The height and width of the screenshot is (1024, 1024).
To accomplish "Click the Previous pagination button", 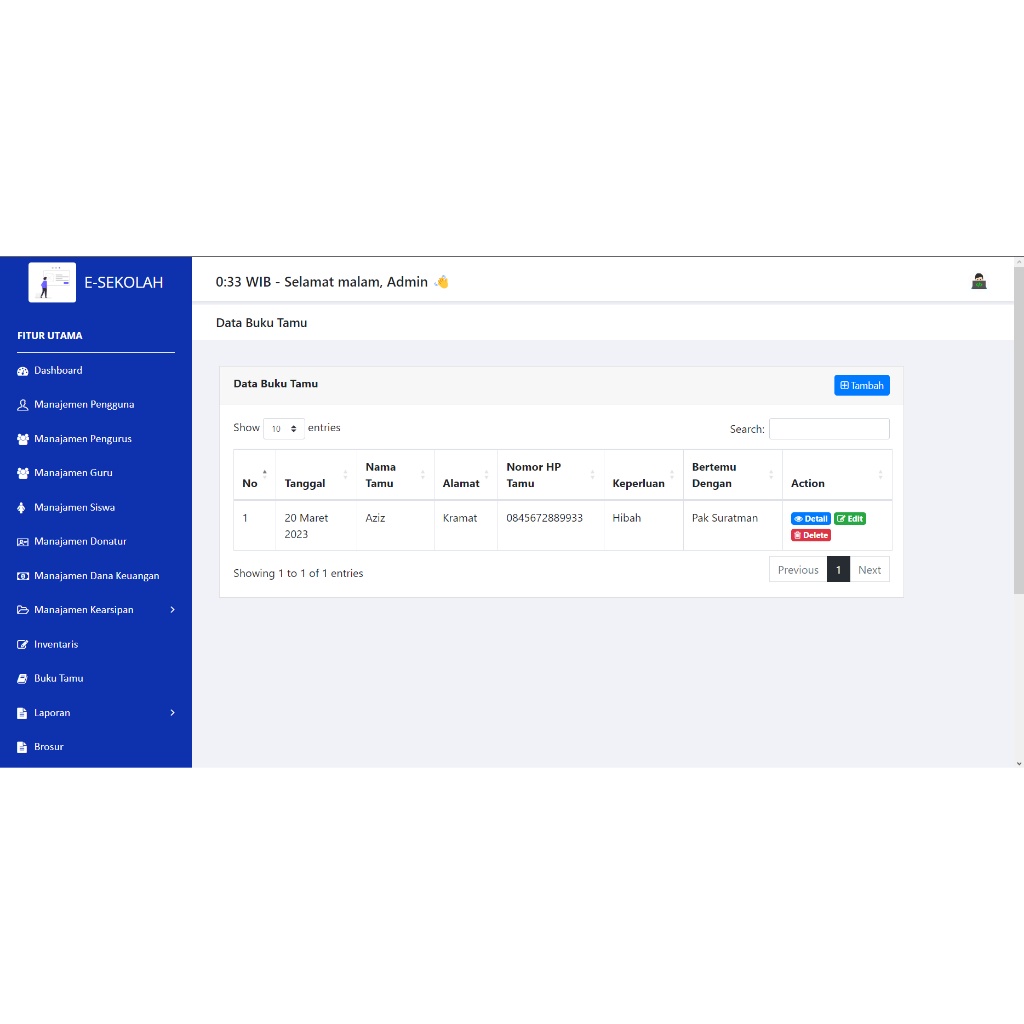I will [798, 569].
